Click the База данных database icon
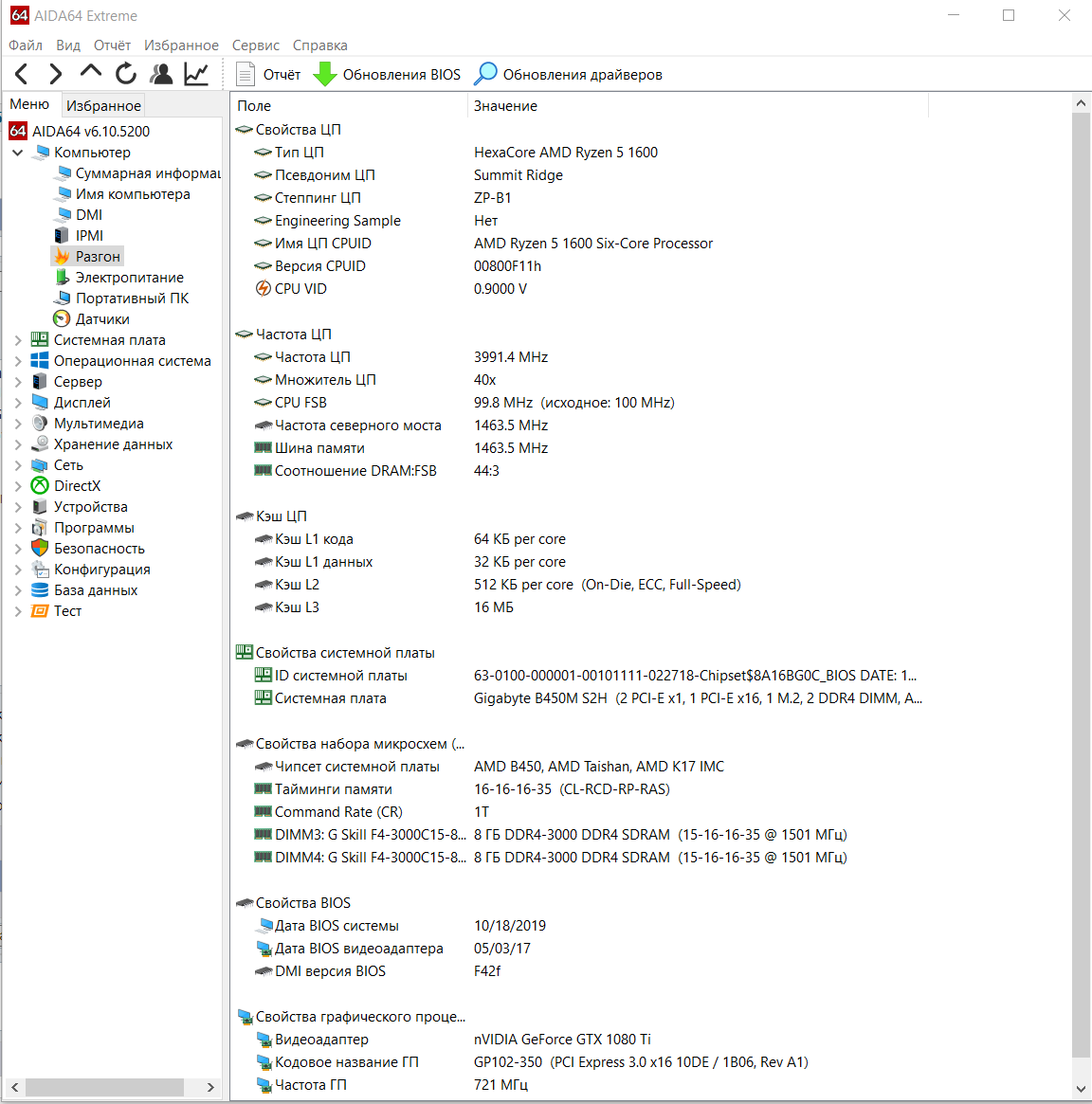The width and height of the screenshot is (1092, 1104). [x=40, y=590]
